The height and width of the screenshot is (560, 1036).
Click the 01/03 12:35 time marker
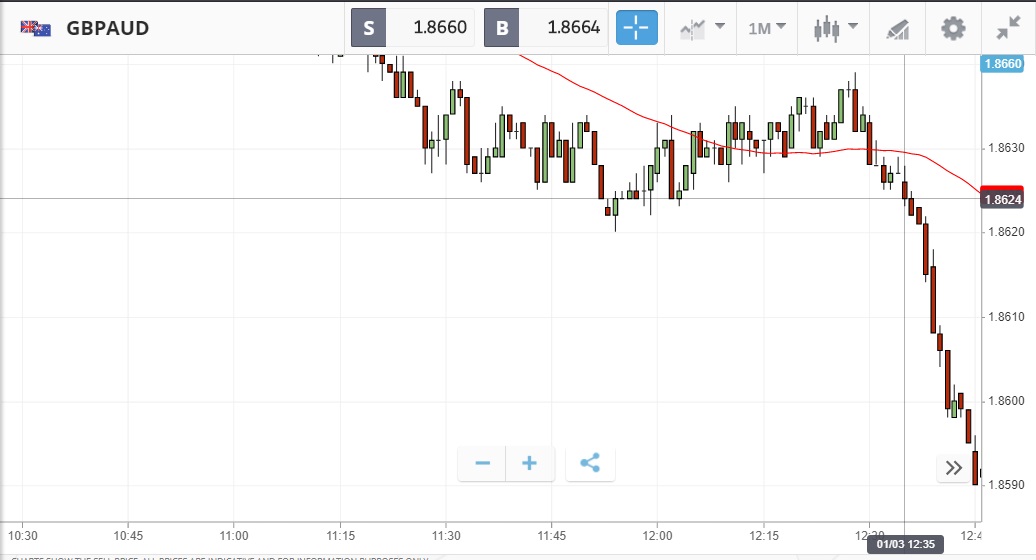pos(905,545)
